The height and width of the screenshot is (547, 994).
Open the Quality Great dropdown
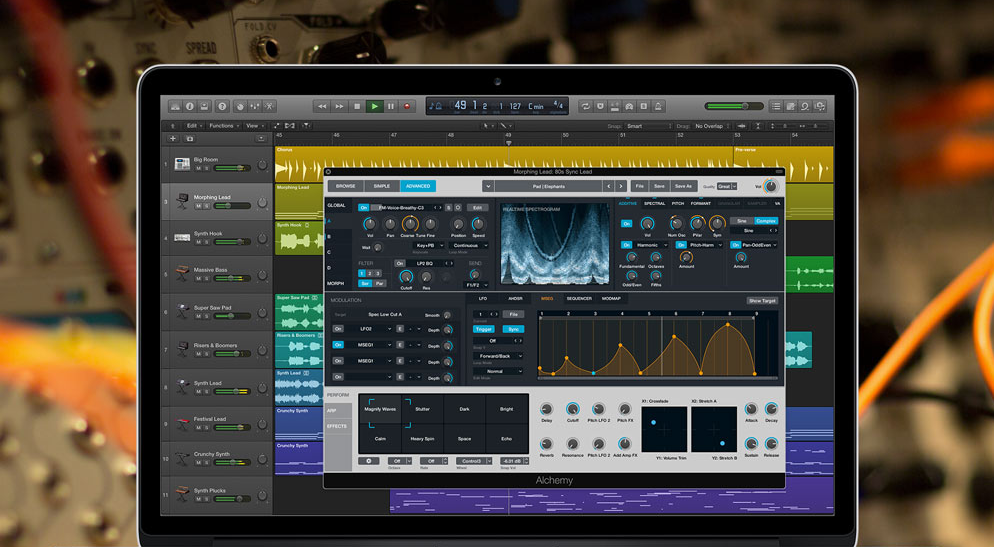click(726, 186)
